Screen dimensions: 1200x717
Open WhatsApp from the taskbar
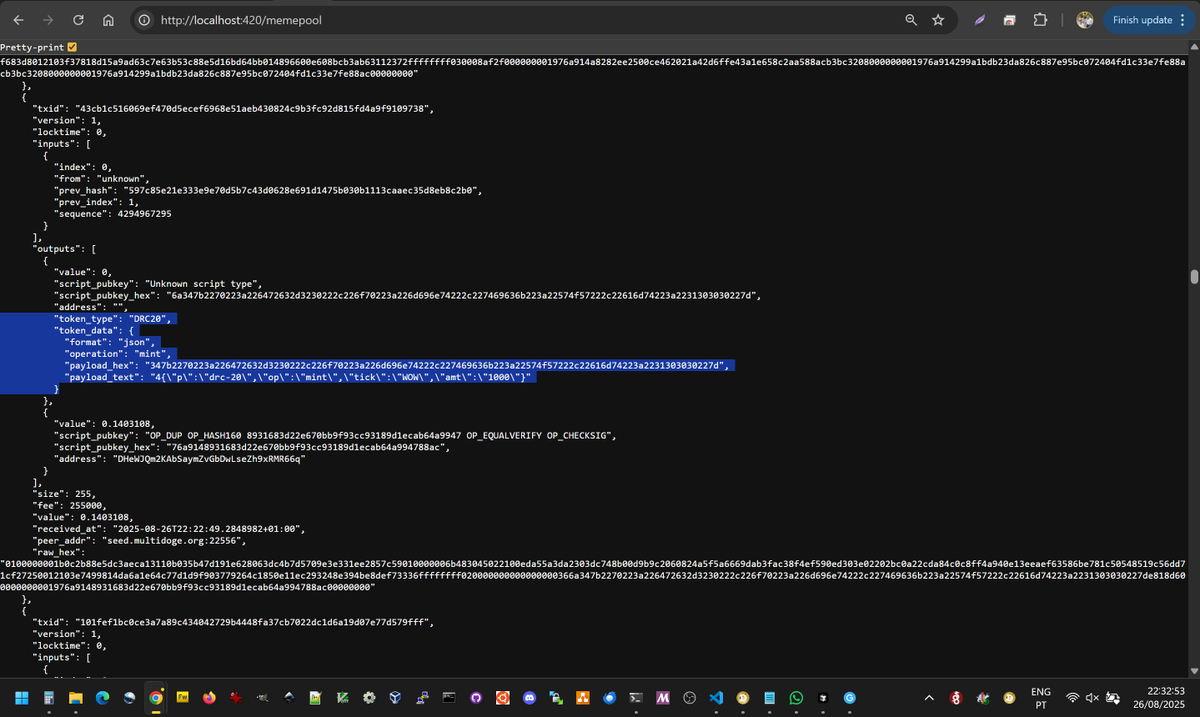796,697
